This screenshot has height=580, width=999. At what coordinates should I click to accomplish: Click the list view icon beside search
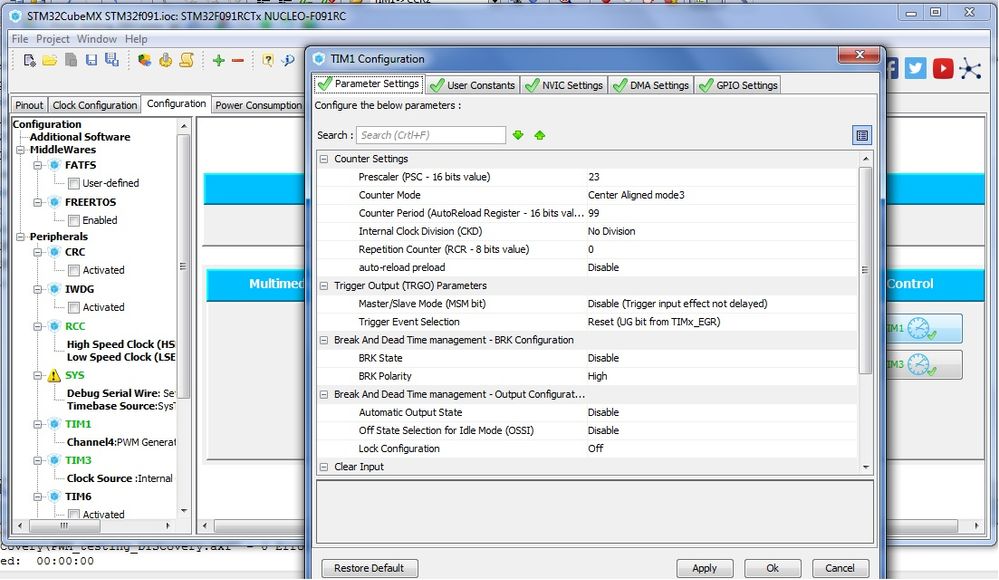coord(861,135)
